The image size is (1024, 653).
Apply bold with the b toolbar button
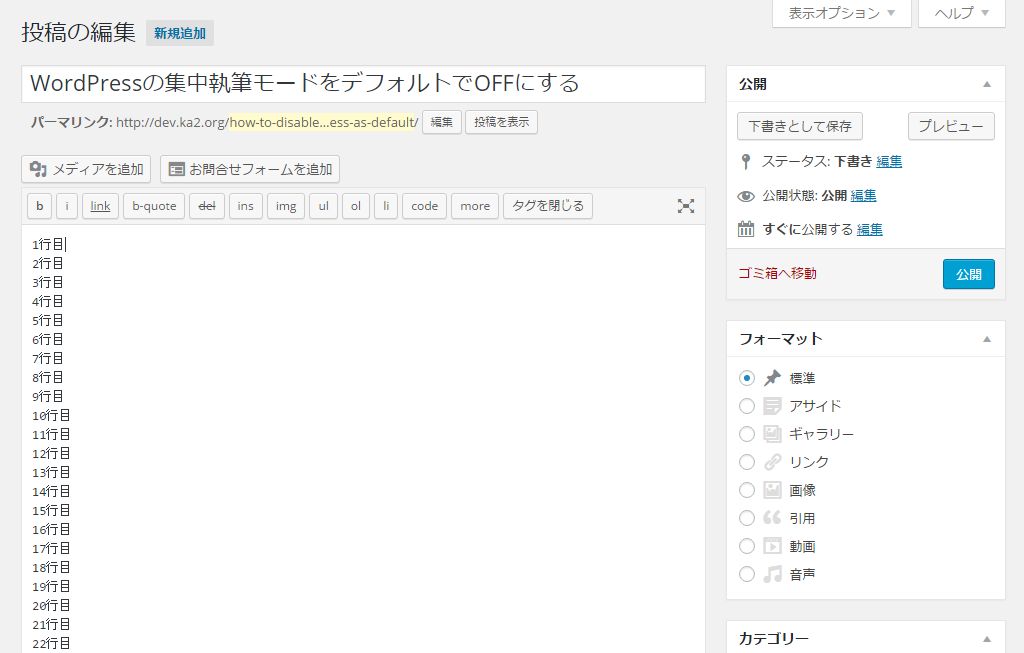tap(39, 205)
